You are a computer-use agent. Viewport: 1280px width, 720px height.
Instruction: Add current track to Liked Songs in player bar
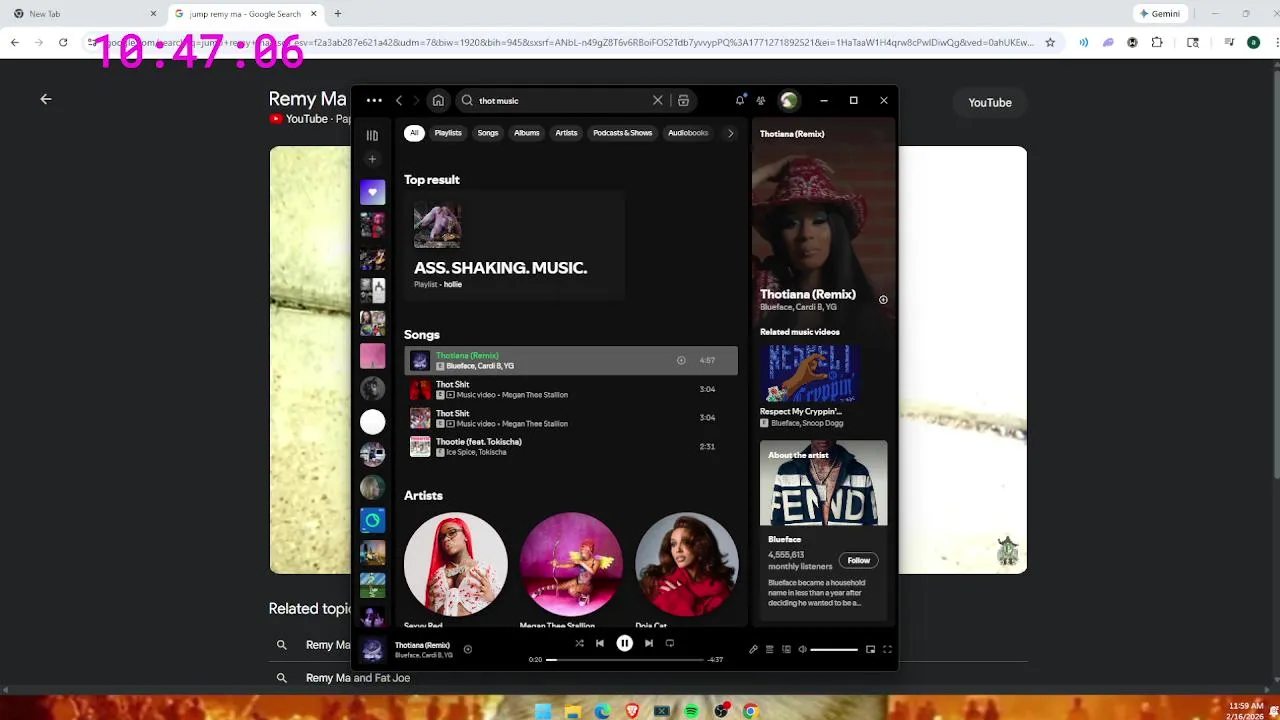pyautogui.click(x=467, y=649)
